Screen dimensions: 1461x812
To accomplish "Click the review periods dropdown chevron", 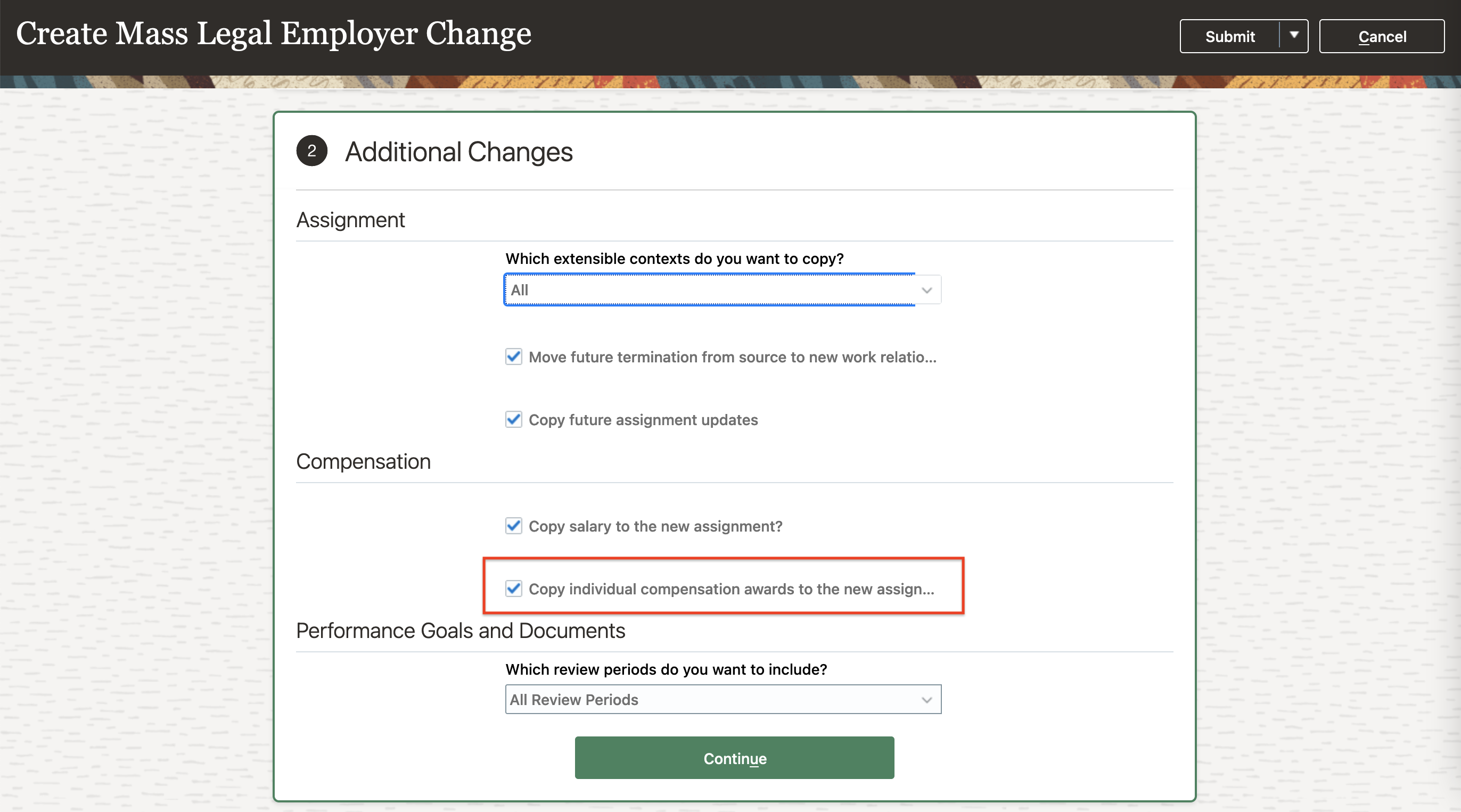I will tap(927, 700).
